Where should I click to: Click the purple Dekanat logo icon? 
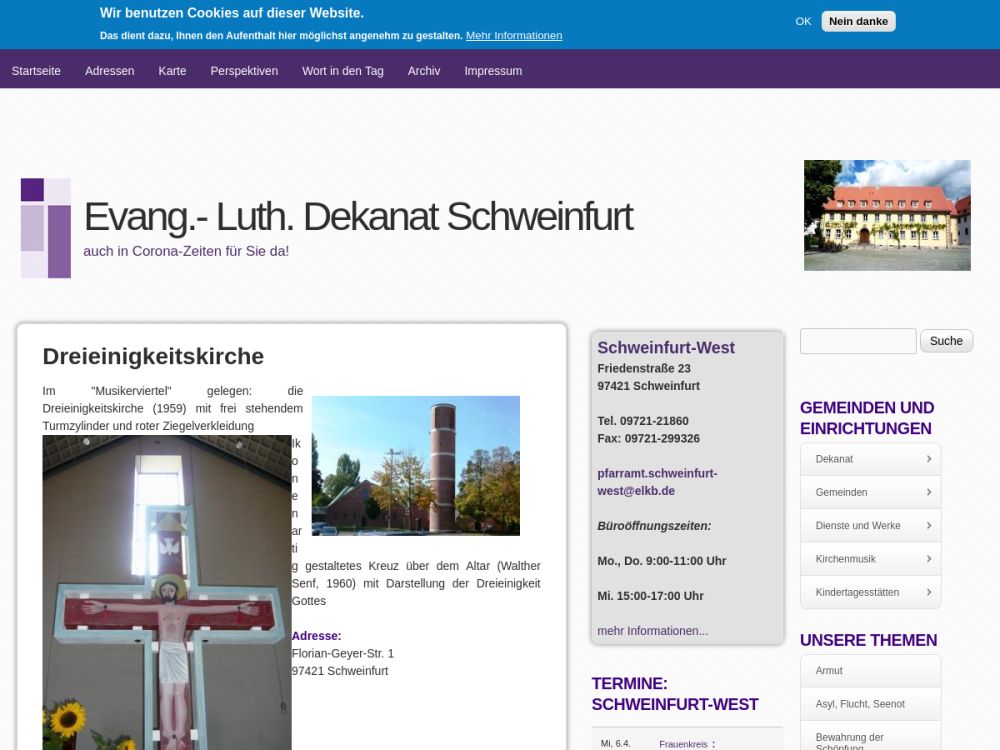click(x=46, y=228)
